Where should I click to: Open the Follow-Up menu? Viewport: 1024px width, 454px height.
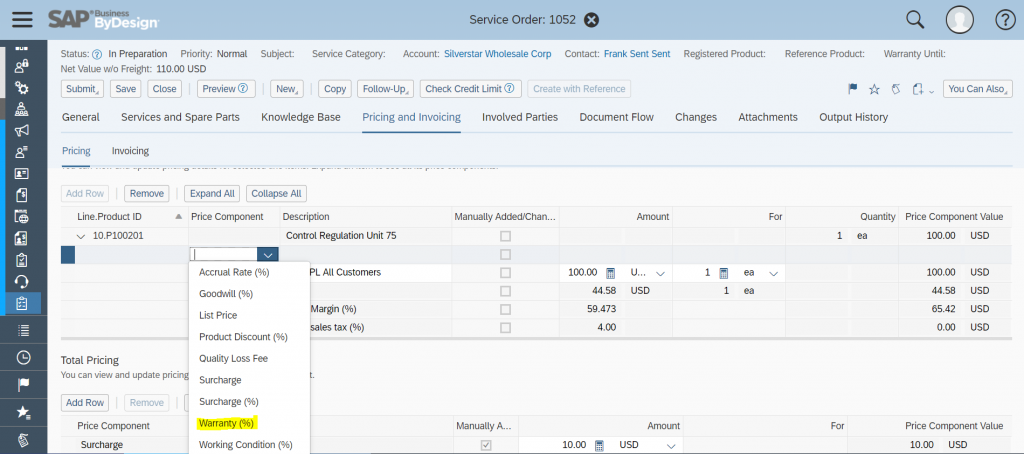[x=386, y=89]
